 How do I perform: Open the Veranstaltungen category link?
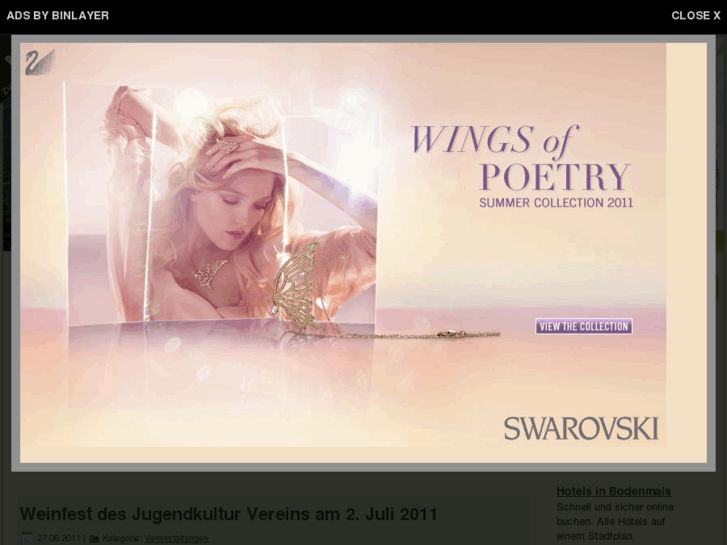[176, 538]
